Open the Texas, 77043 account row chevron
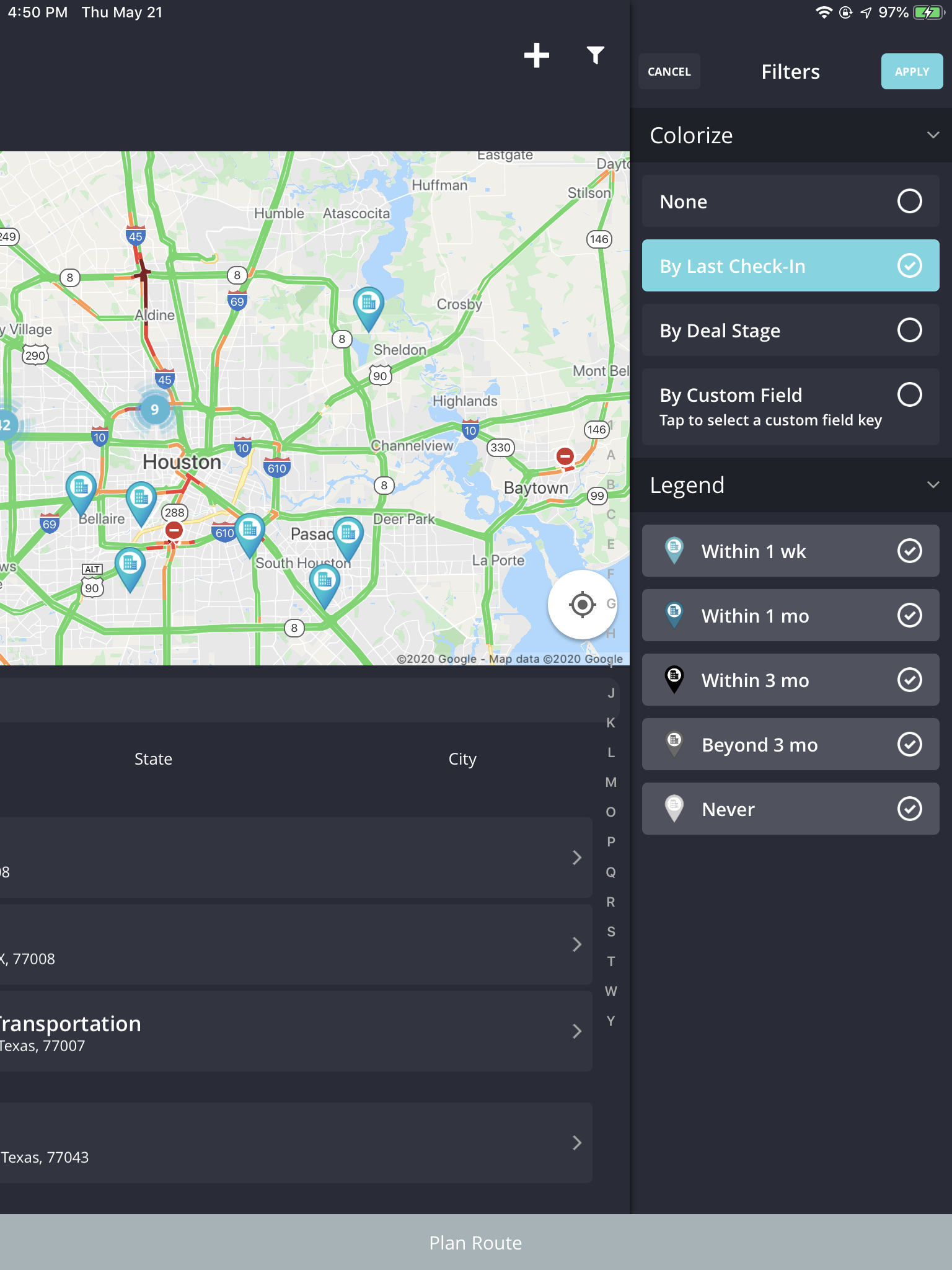The image size is (952, 1270). pyautogui.click(x=577, y=1143)
